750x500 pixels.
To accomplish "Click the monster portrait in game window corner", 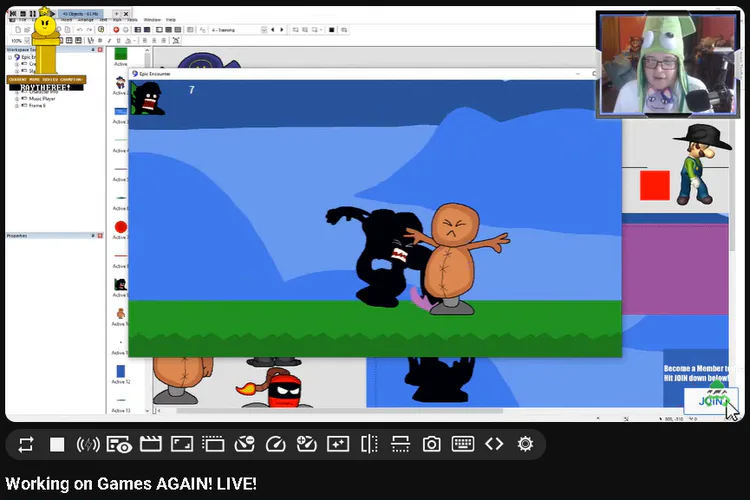I will pyautogui.click(x=148, y=99).
